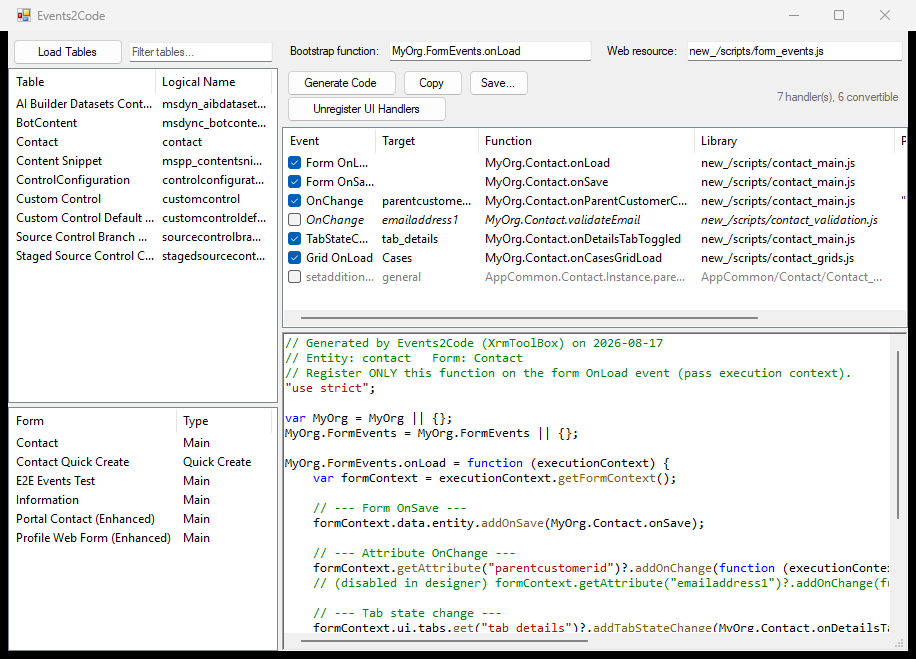916x659 pixels.
Task: Click horizontal scrollbar of code pane
Action: [444, 641]
